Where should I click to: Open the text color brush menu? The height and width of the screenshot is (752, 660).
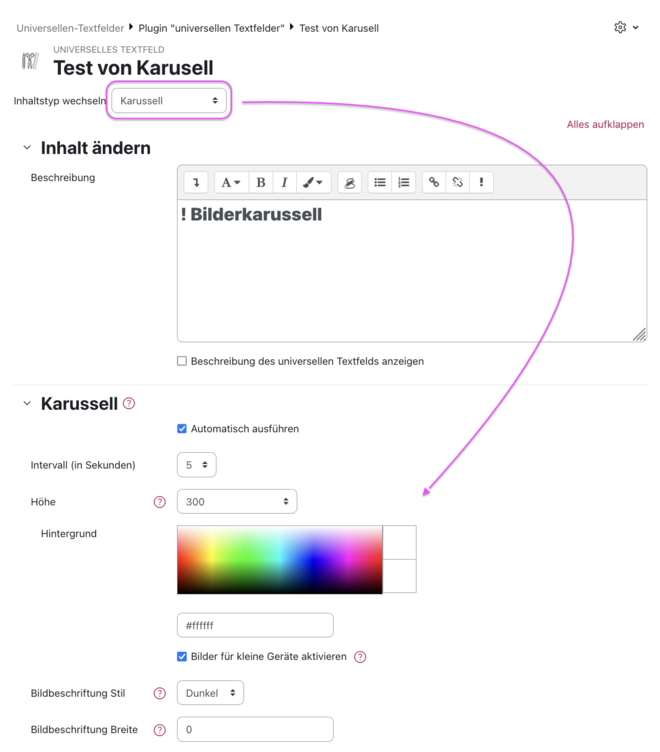pos(313,182)
